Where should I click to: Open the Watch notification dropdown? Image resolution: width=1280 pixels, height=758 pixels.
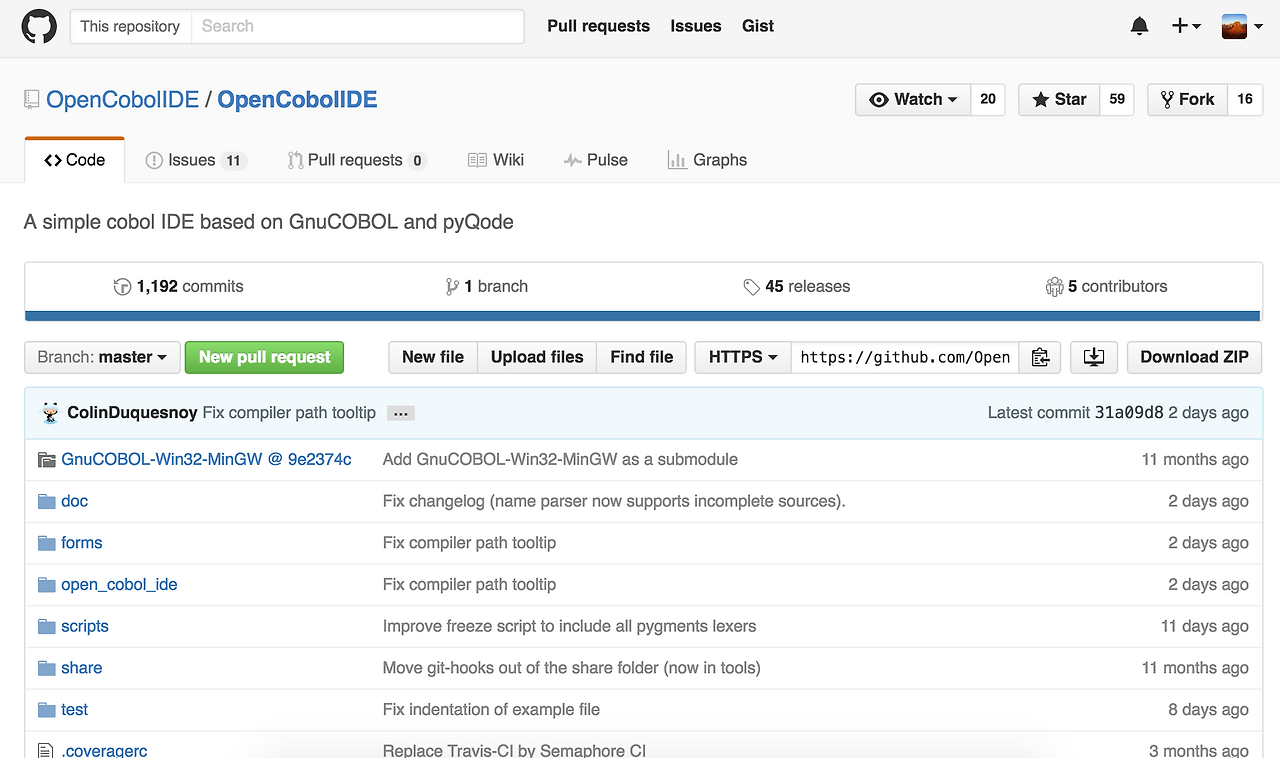point(913,99)
